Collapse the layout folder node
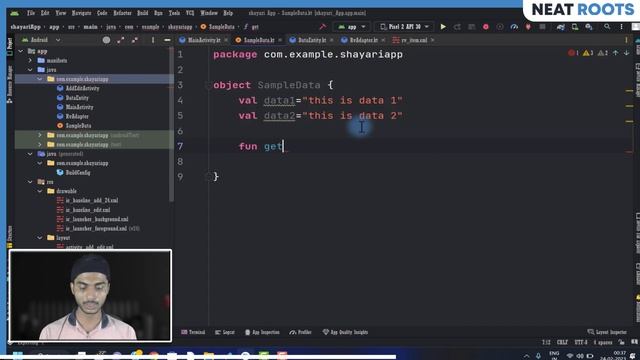This screenshot has height=360, width=640. tap(40, 238)
